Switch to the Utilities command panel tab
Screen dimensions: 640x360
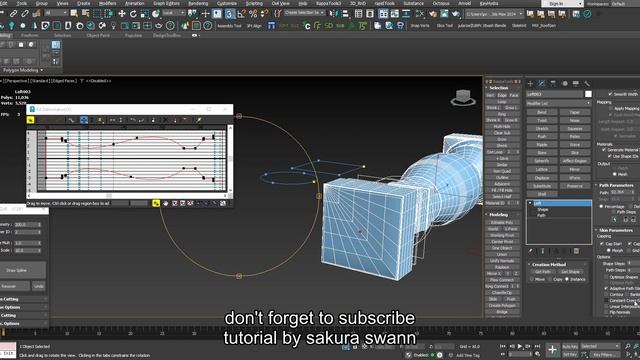[x=587, y=84]
